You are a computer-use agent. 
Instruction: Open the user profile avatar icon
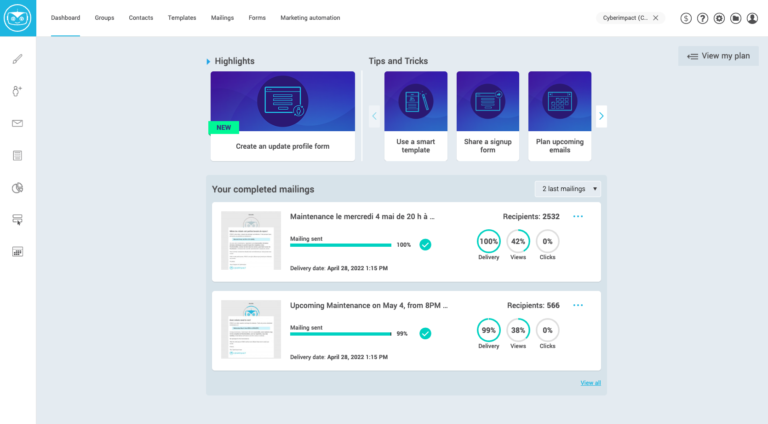click(752, 18)
